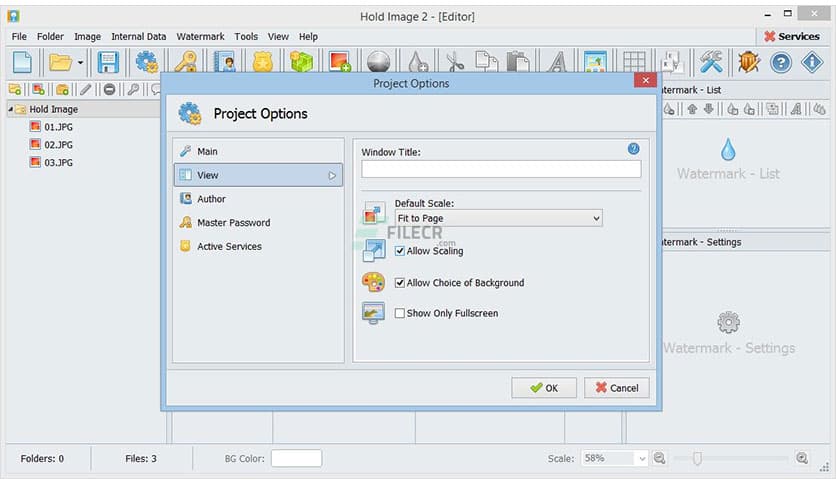The image size is (836, 484).
Task: Click the OK button
Action: [x=544, y=388]
